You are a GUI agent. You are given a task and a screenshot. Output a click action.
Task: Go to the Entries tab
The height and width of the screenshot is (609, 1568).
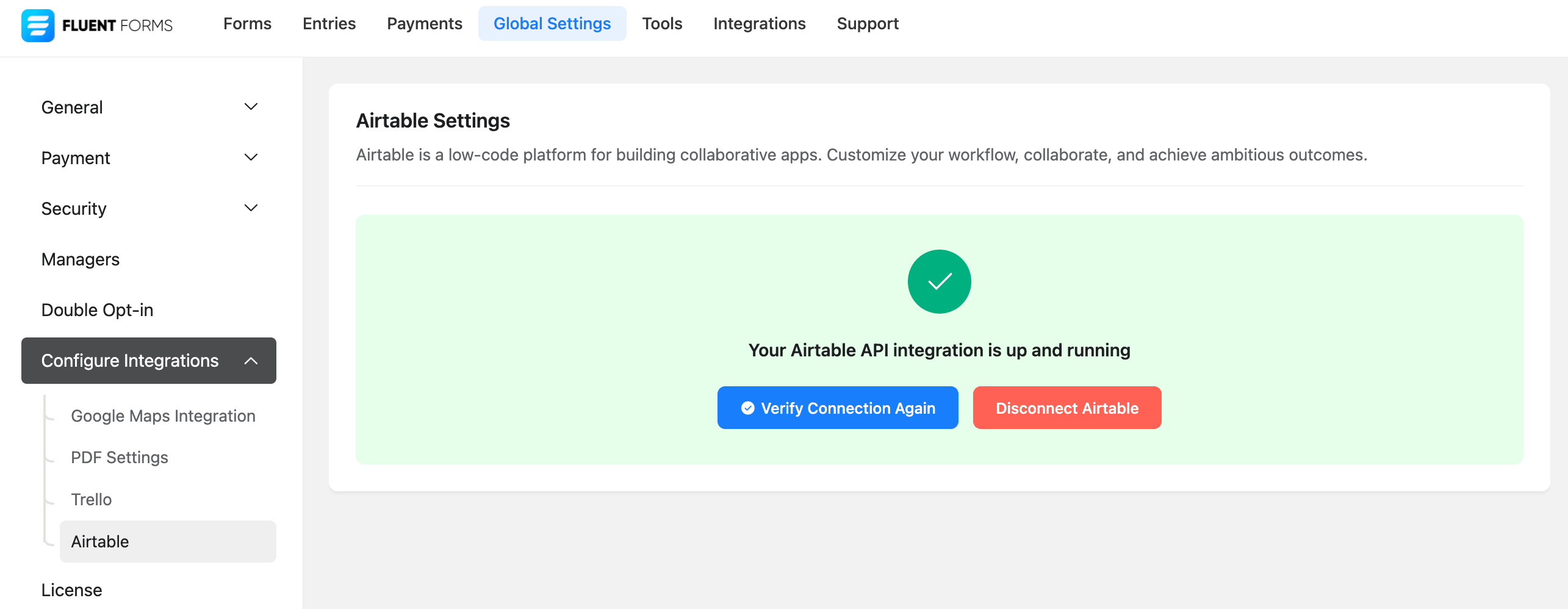point(329,24)
